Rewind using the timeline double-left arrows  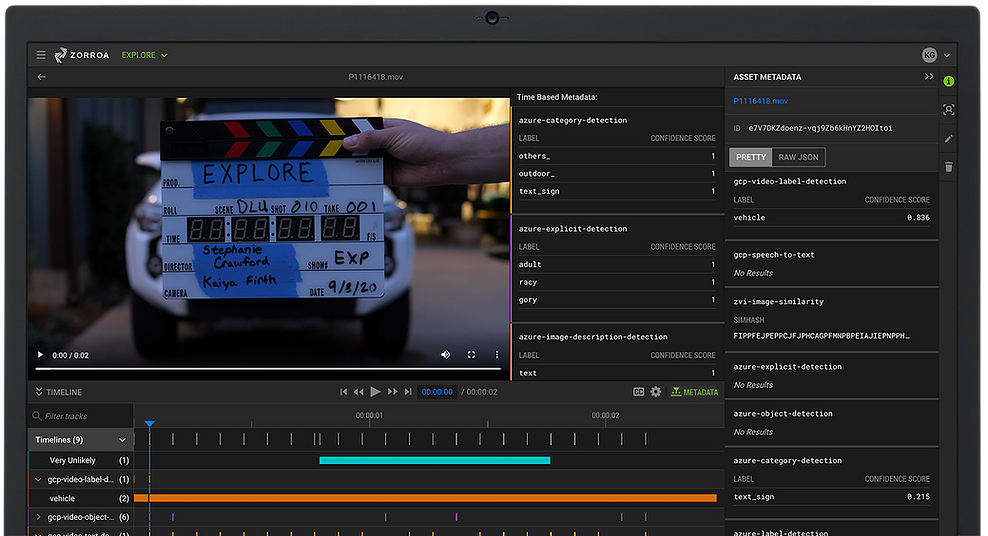click(x=359, y=392)
